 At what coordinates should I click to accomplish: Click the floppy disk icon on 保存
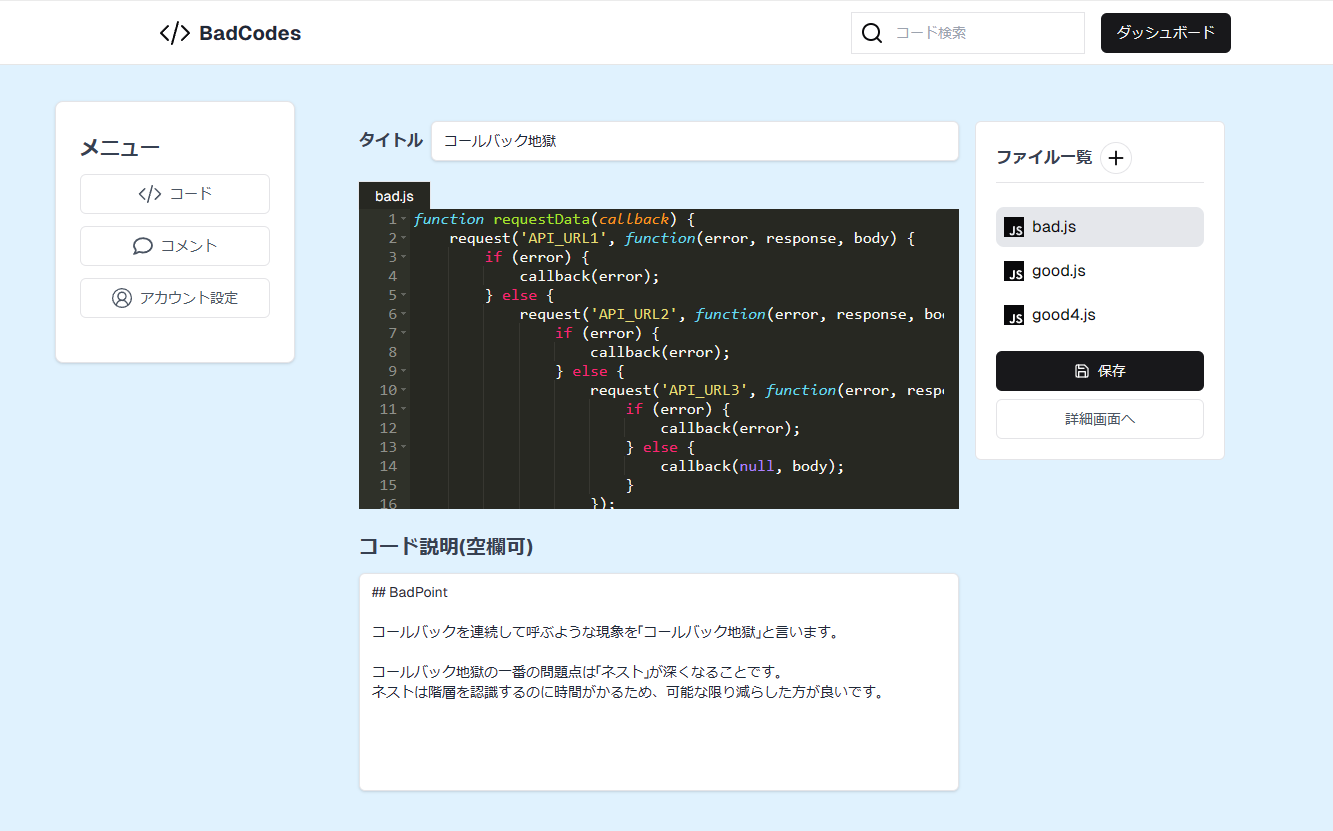coord(1082,371)
